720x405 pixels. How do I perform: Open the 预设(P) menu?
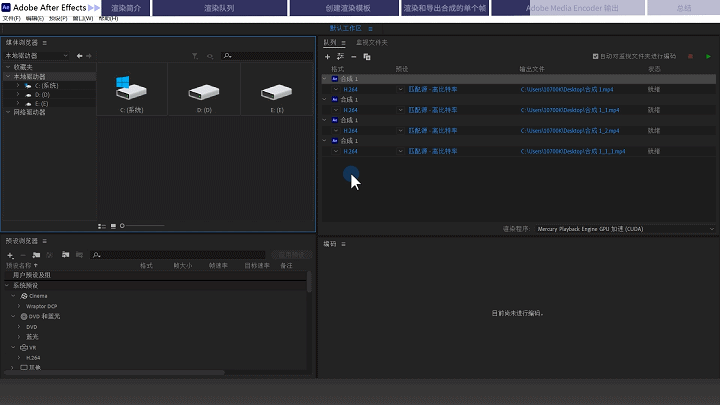(x=58, y=18)
